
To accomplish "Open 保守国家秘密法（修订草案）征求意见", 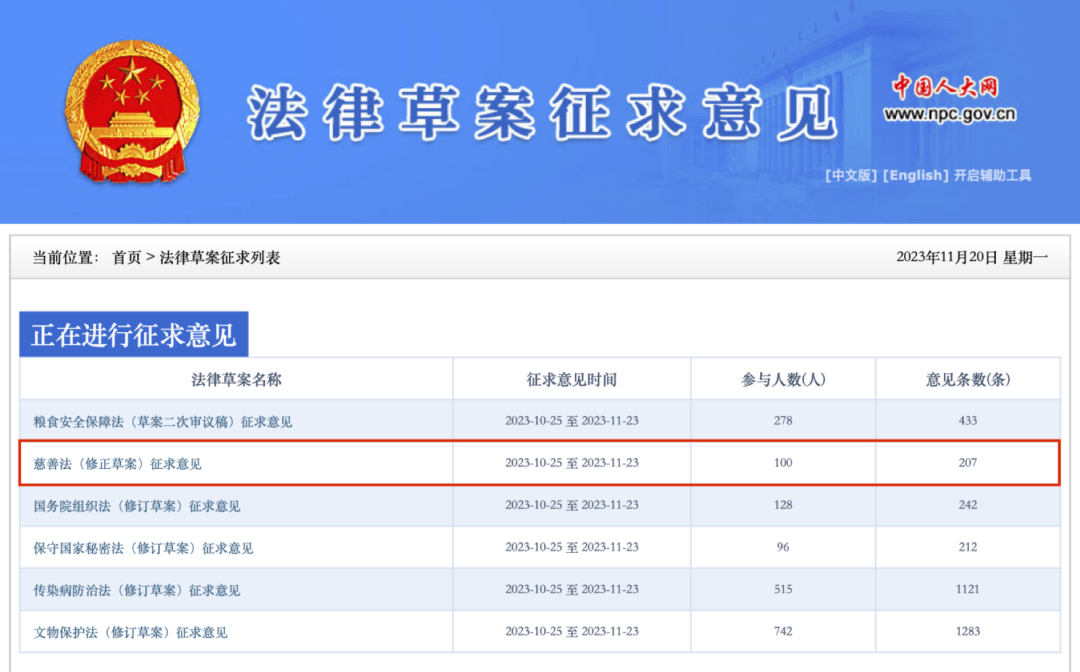I will tap(143, 547).
